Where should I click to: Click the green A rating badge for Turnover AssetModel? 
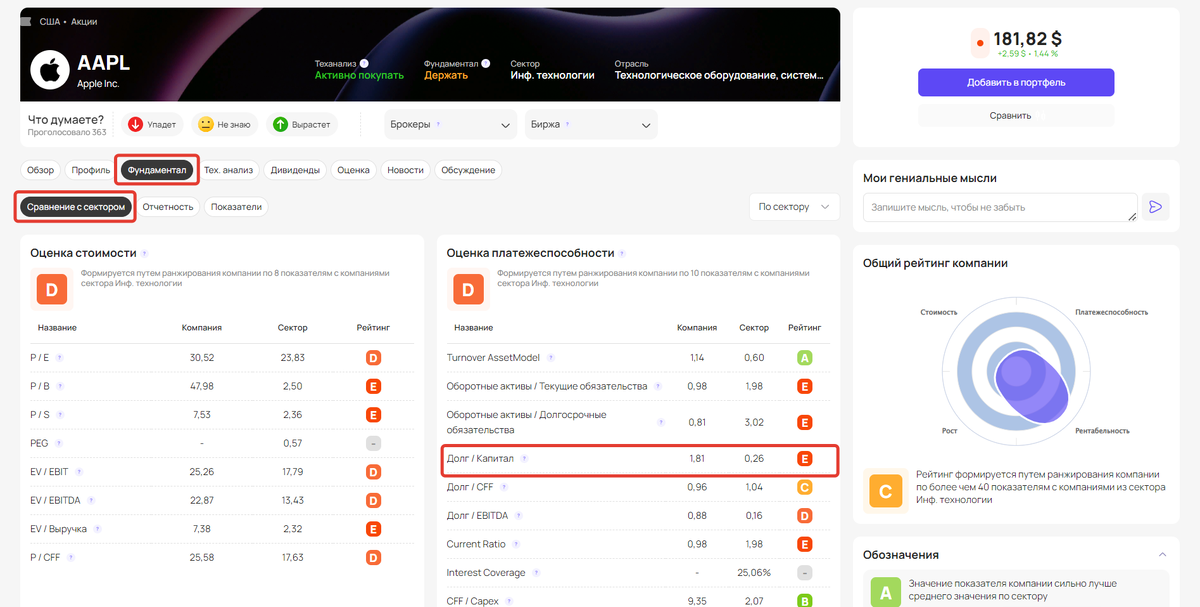pos(804,358)
